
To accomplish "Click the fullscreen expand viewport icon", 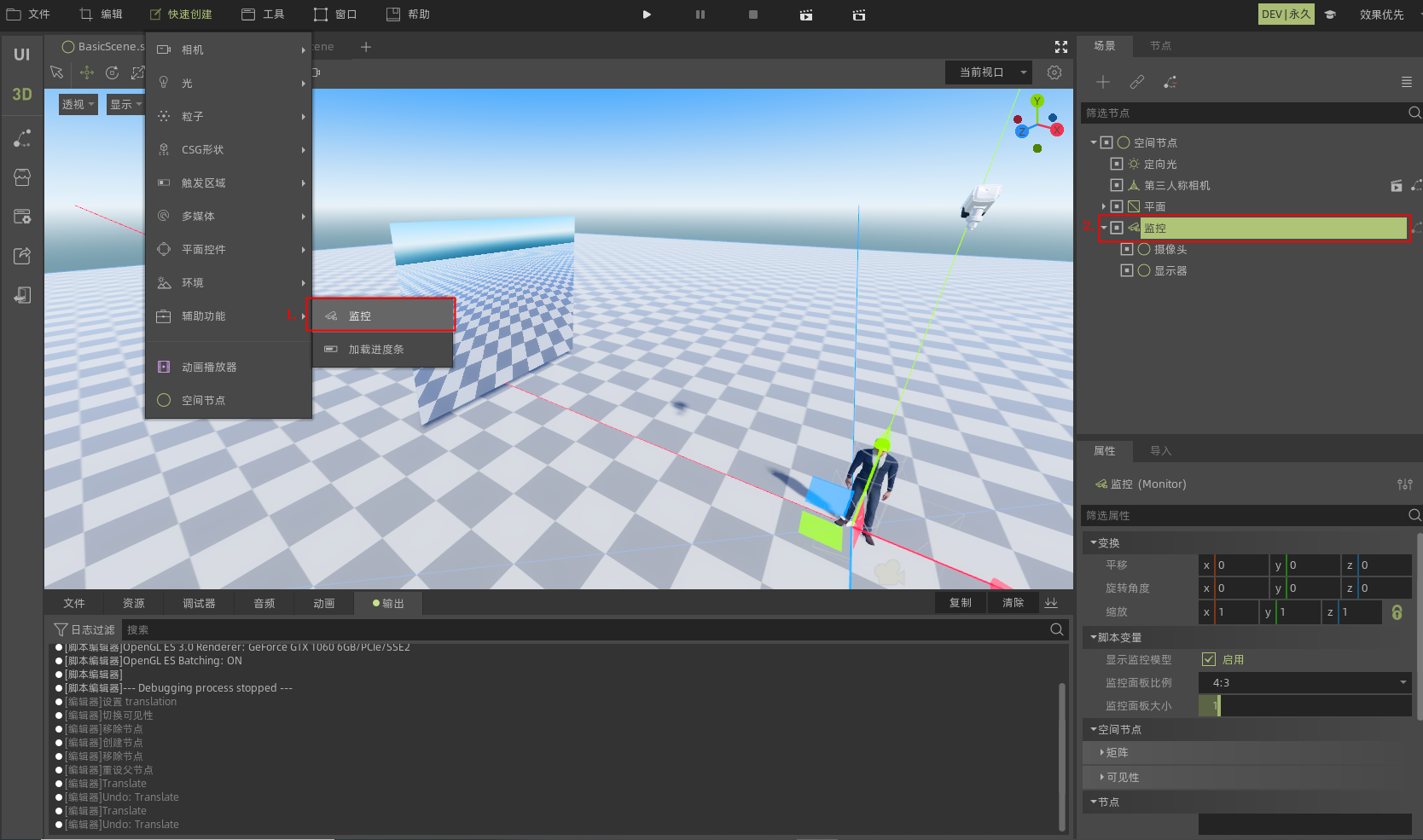I will (1061, 47).
